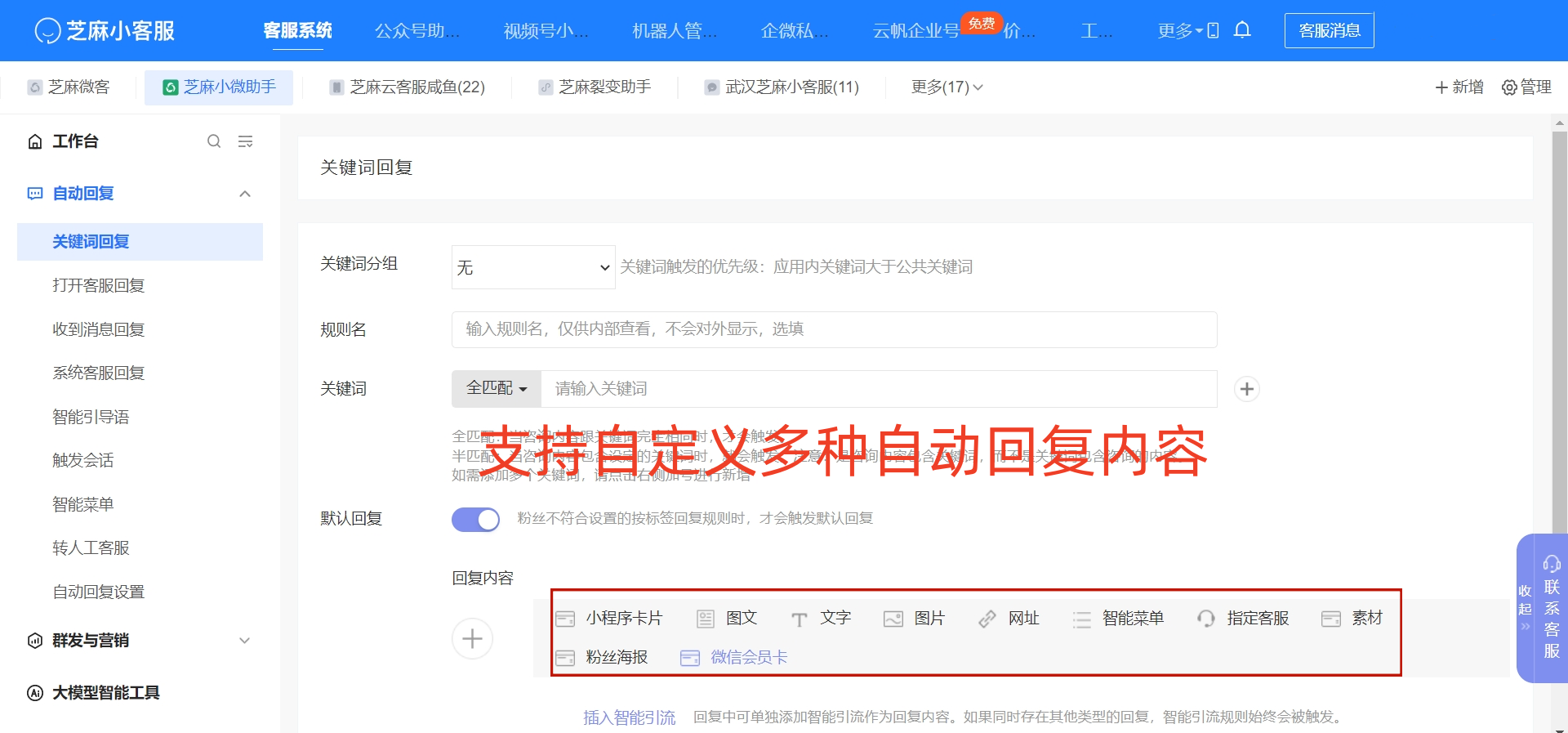The image size is (1568, 733).
Task: Open 管理 gear settings
Action: click(x=1526, y=87)
